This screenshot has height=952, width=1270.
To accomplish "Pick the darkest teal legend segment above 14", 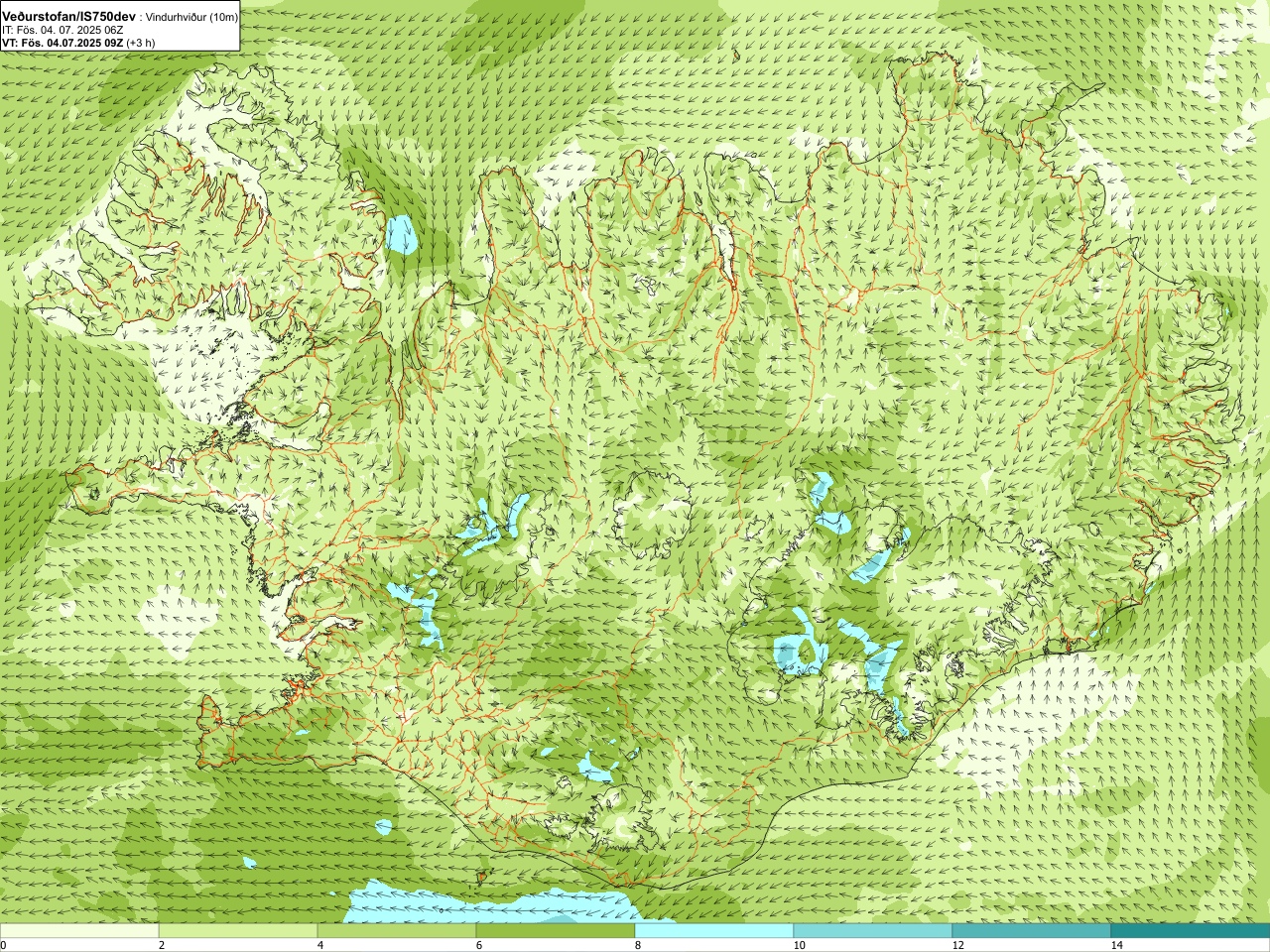I will pyautogui.click(x=1191, y=931).
